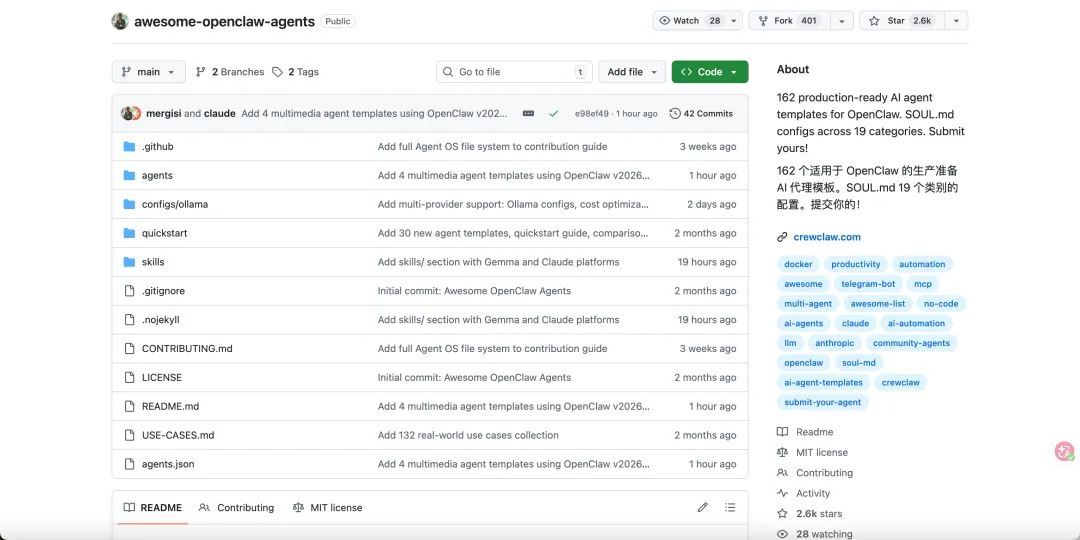The image size is (1080, 540).
Task: Expand the Watch notifications dropdown arrow
Action: [734, 21]
